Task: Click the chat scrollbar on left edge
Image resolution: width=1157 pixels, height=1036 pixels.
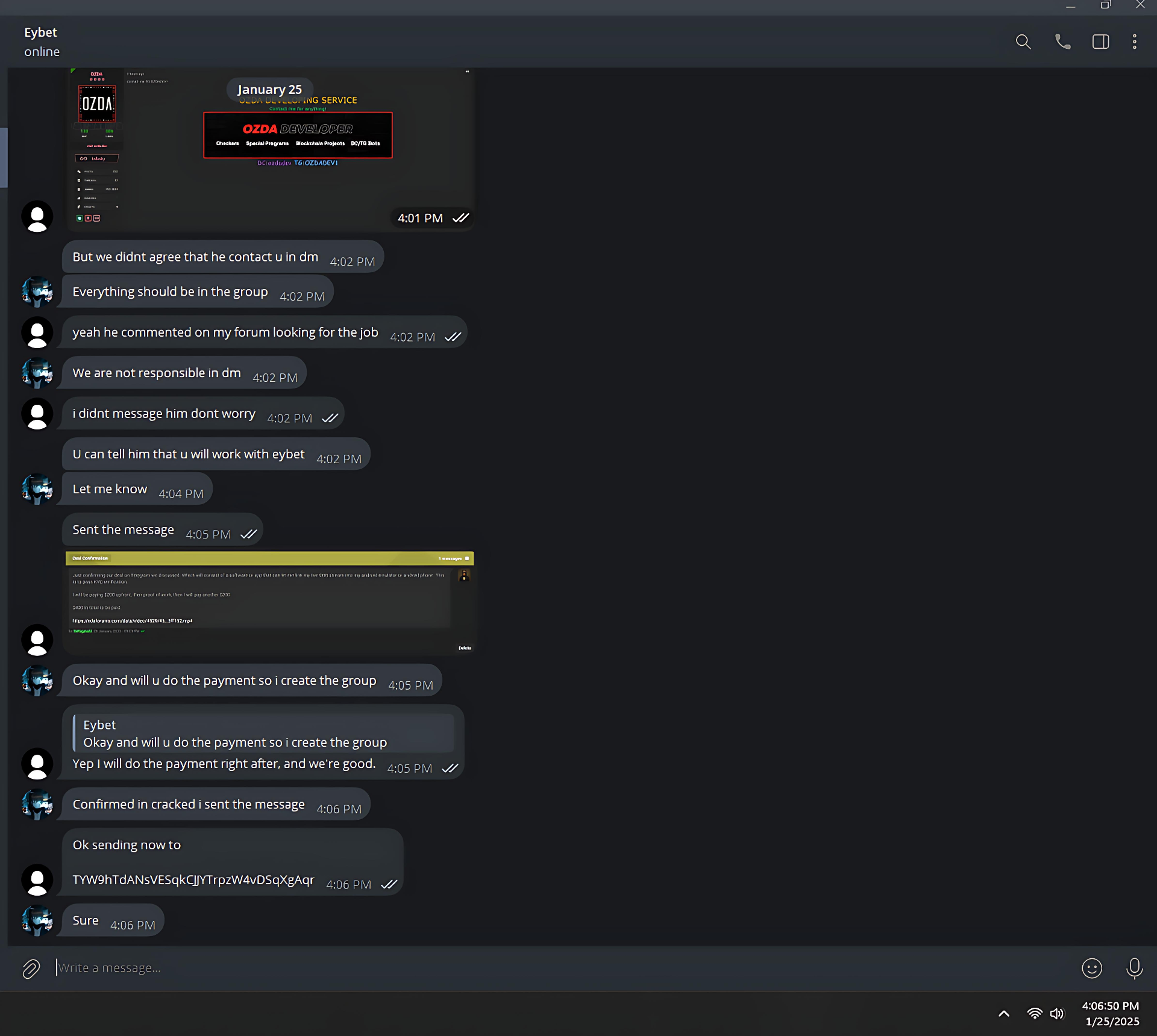Action: (4, 157)
